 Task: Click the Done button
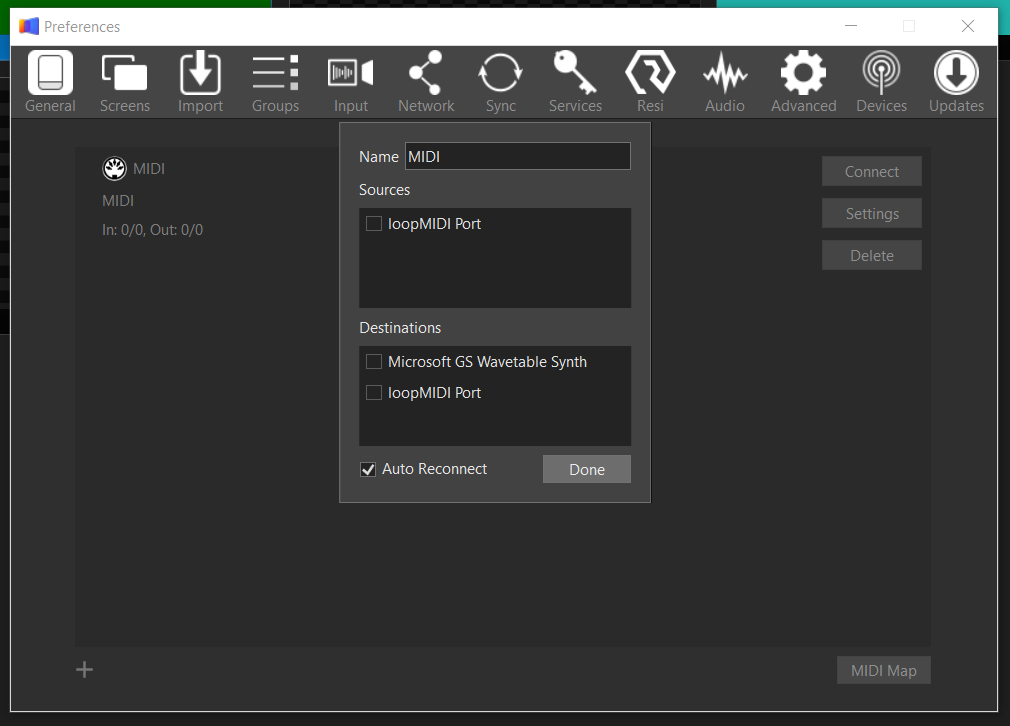[587, 469]
